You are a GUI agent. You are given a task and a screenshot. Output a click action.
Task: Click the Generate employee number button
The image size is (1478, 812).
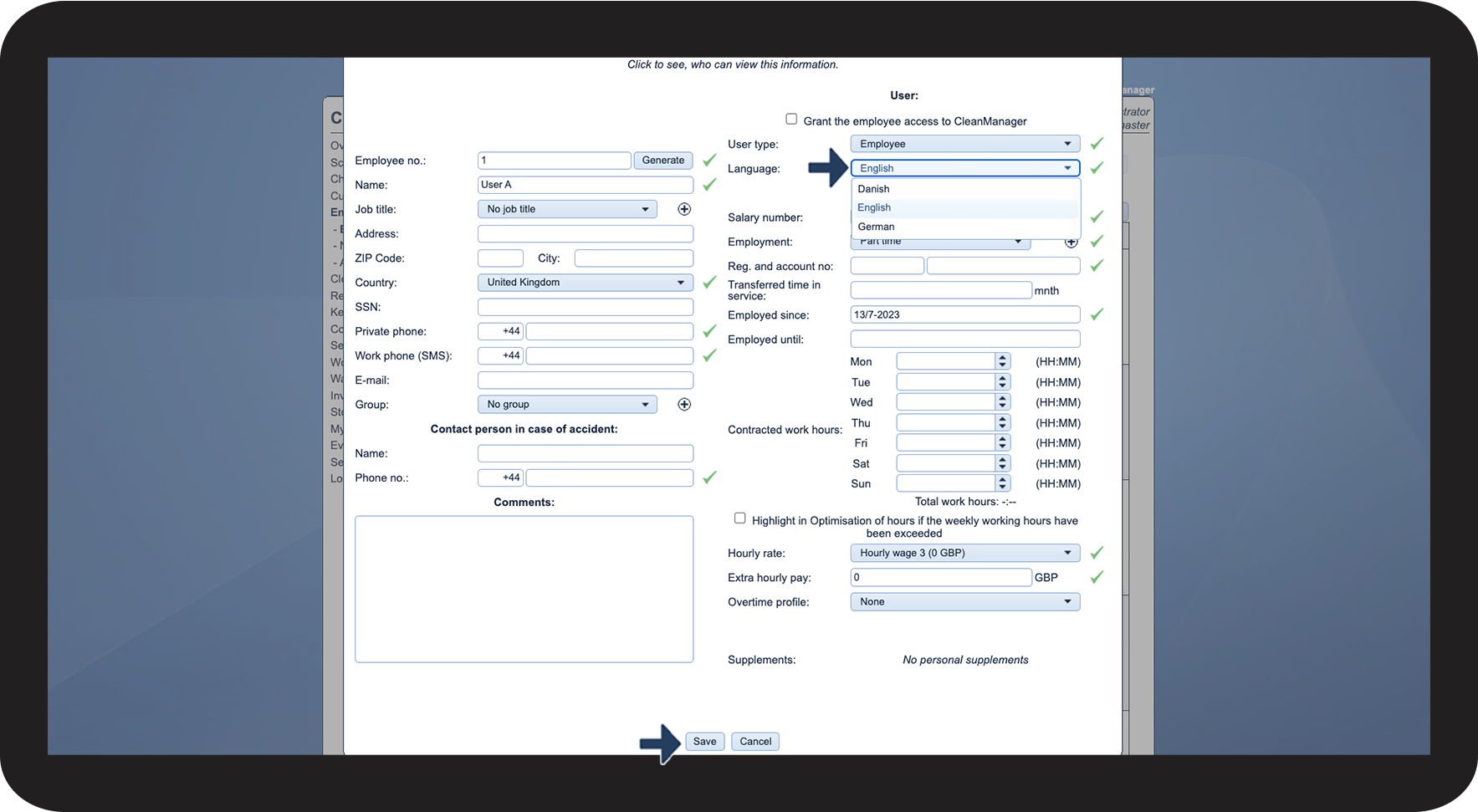pyautogui.click(x=662, y=161)
